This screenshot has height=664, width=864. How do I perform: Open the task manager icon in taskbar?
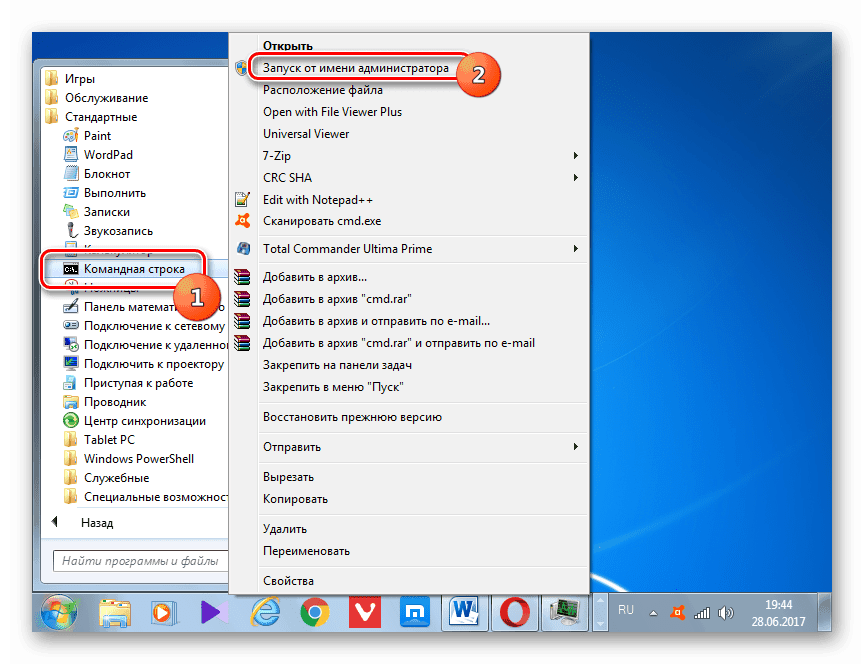[x=564, y=612]
